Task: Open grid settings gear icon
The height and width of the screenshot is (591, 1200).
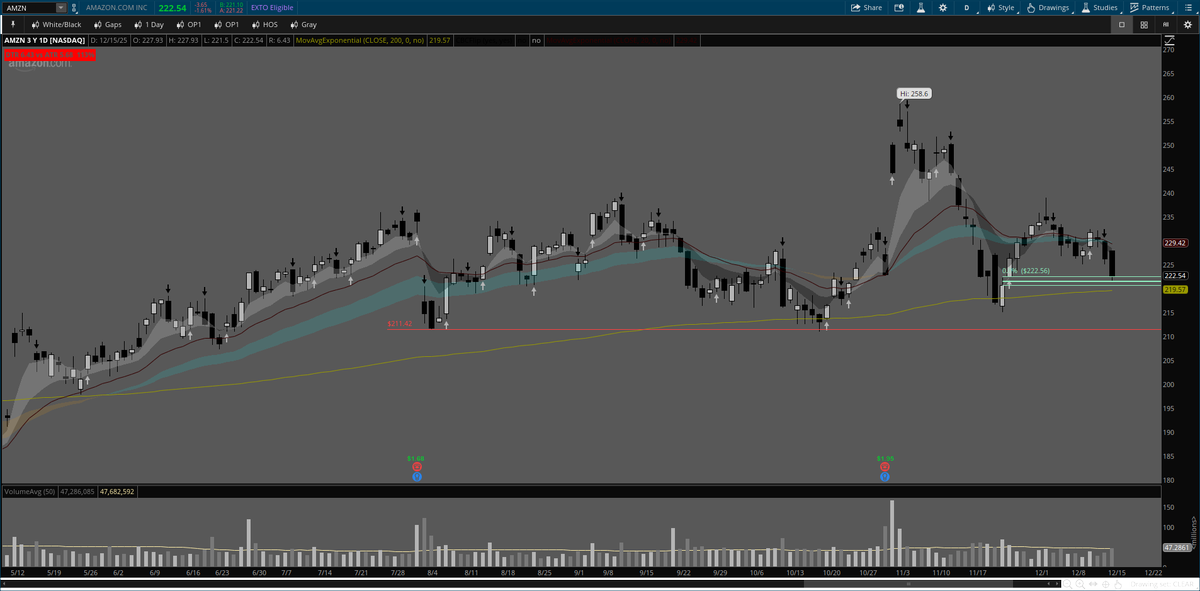Action: [x=1188, y=23]
